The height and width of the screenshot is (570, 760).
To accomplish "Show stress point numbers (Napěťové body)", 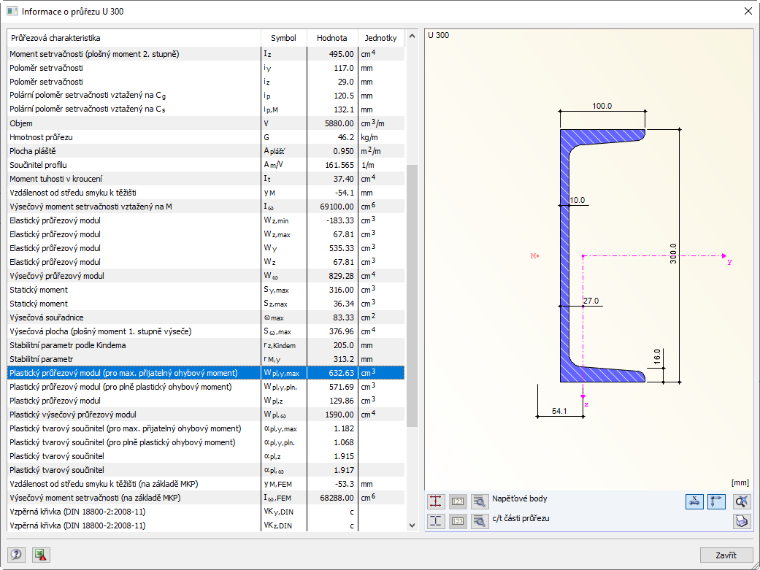I will [458, 501].
